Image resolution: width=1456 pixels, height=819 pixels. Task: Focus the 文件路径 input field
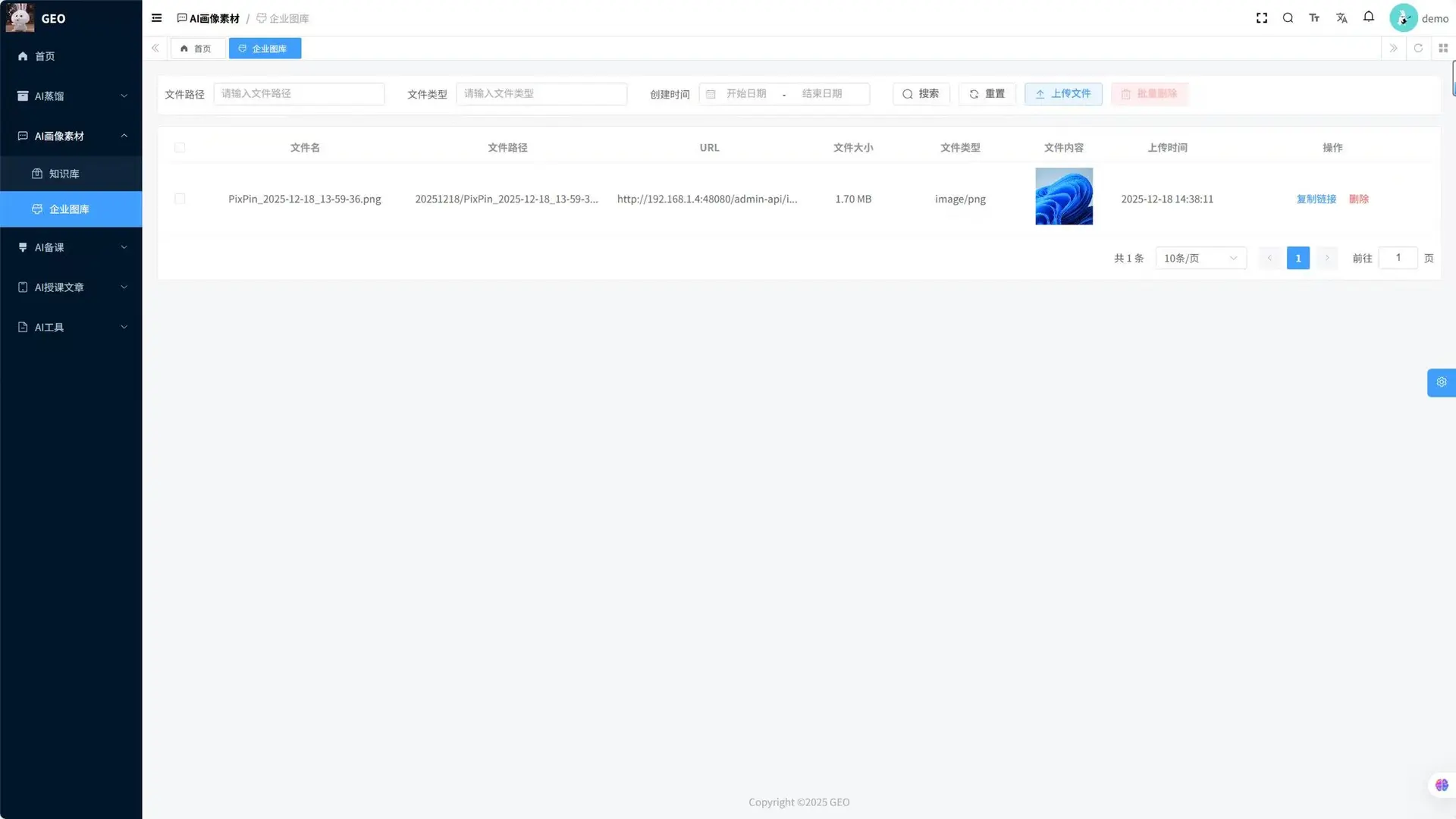(x=299, y=94)
